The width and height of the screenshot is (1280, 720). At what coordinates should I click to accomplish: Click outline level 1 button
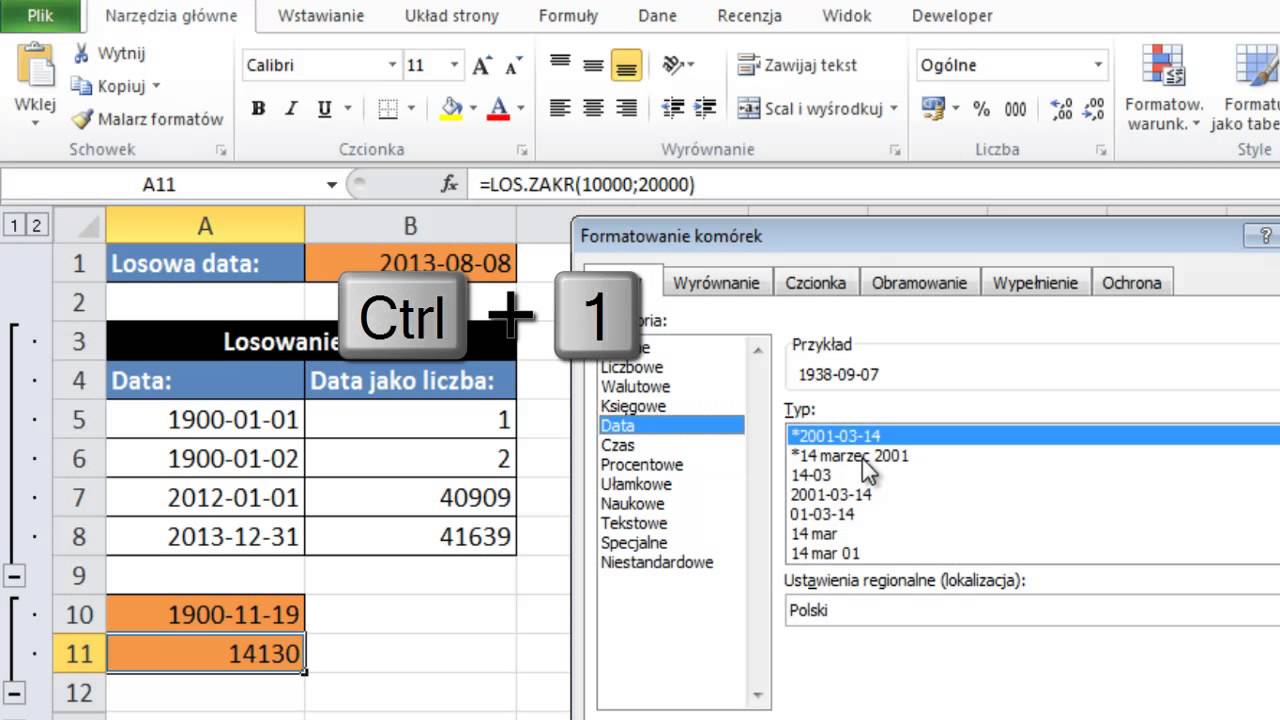(x=14, y=226)
